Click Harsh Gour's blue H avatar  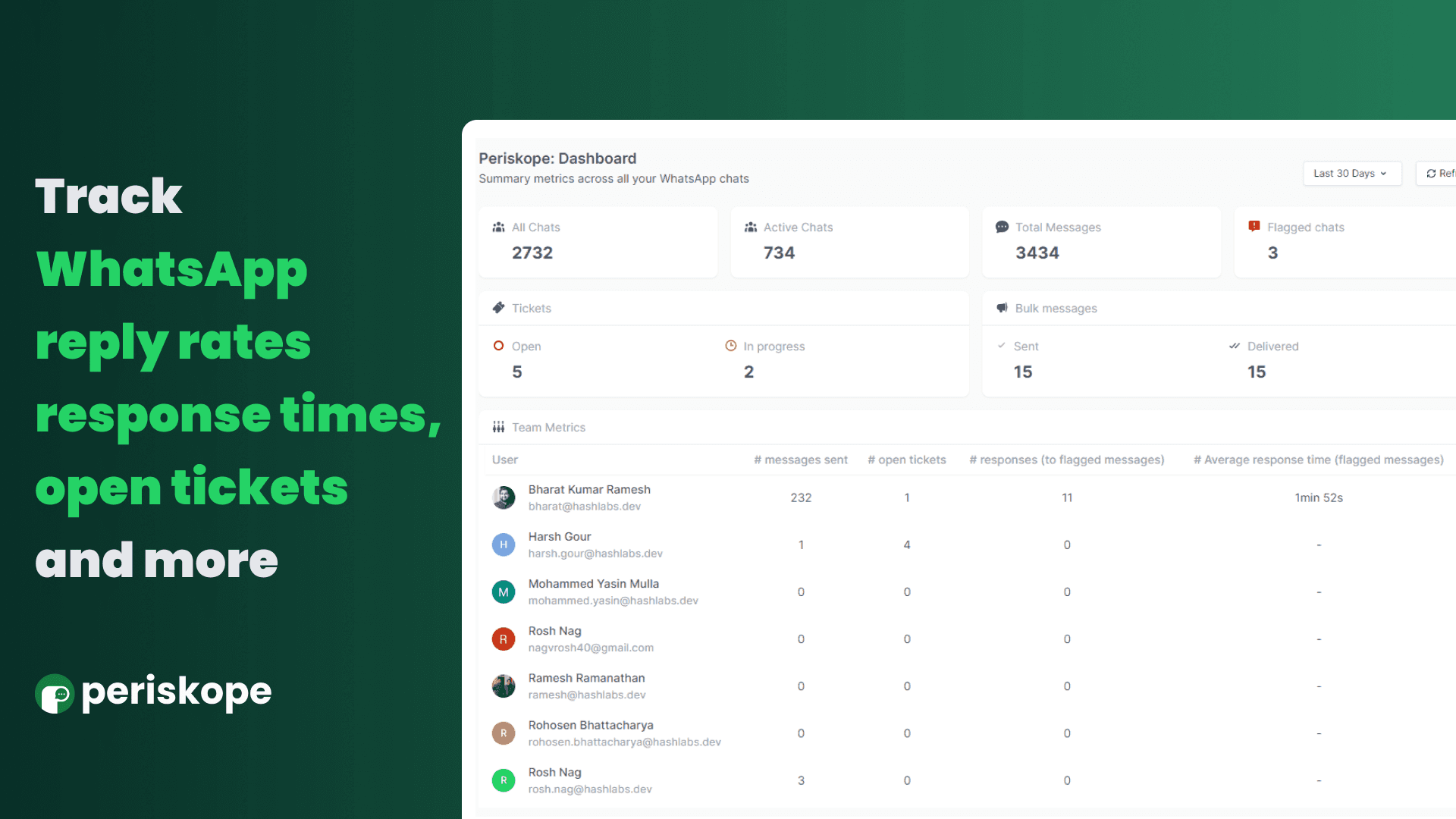pyautogui.click(x=504, y=544)
